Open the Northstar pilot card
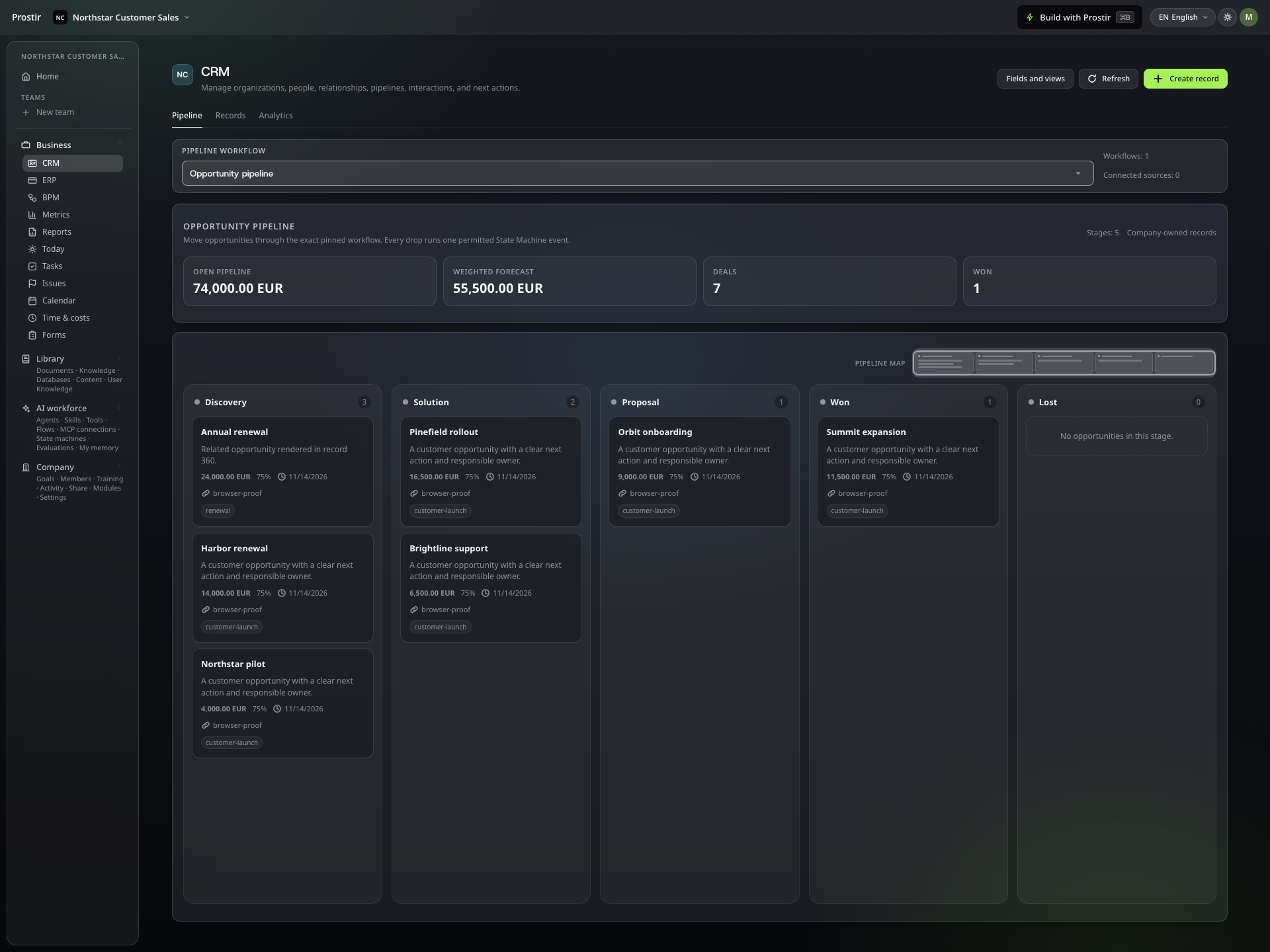 [282, 703]
